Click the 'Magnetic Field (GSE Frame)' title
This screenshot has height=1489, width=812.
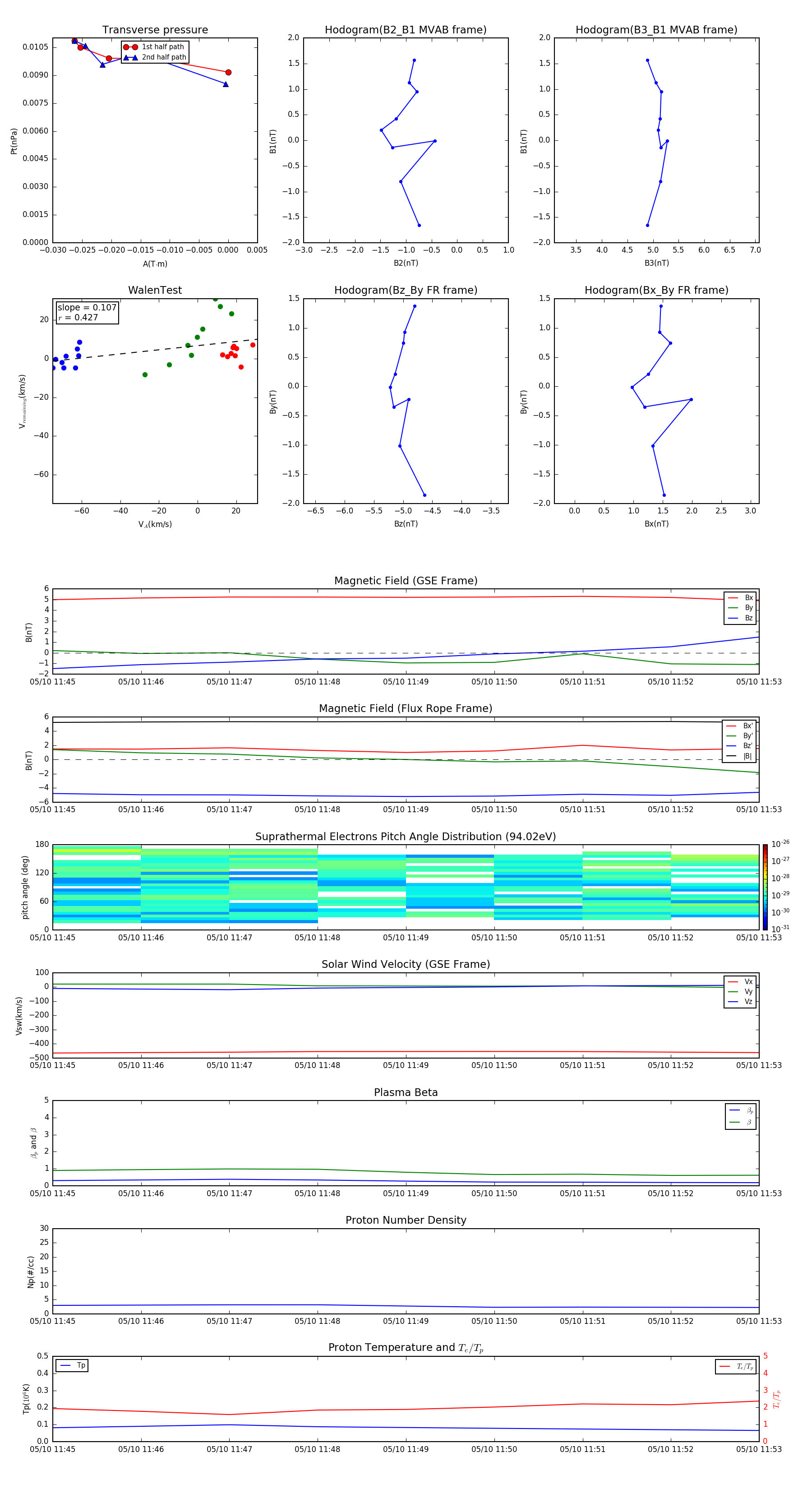[x=406, y=581]
